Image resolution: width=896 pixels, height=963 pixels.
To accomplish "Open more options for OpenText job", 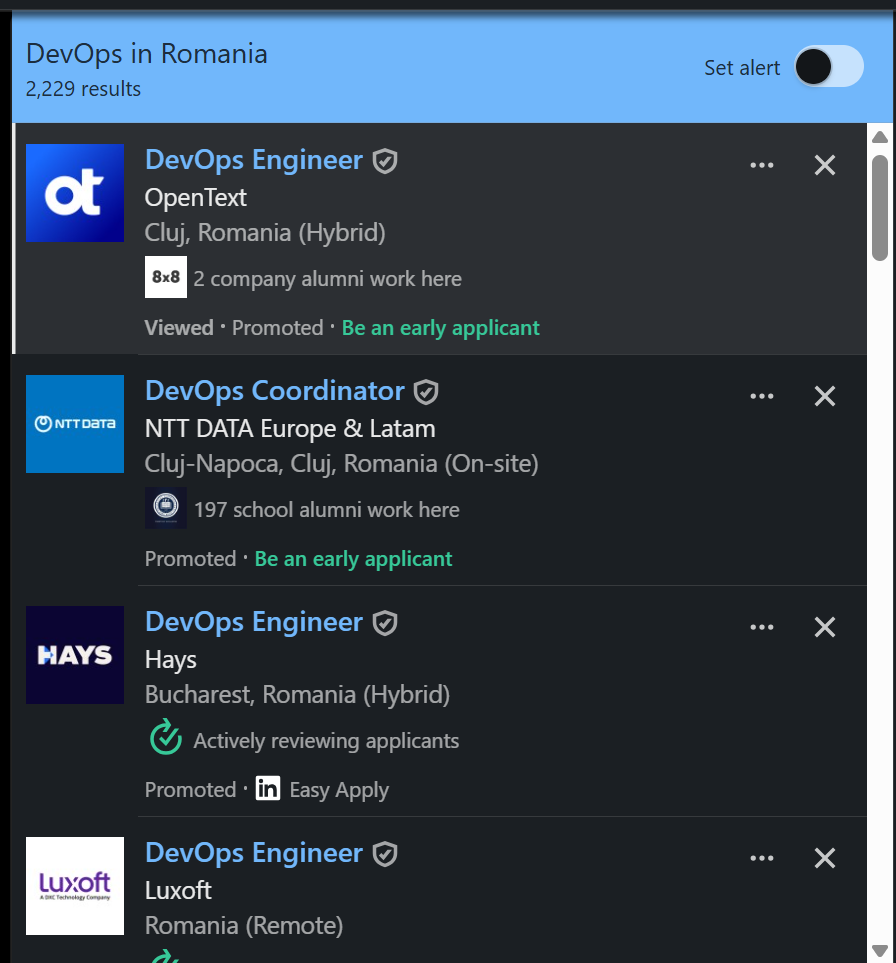I will [x=762, y=165].
